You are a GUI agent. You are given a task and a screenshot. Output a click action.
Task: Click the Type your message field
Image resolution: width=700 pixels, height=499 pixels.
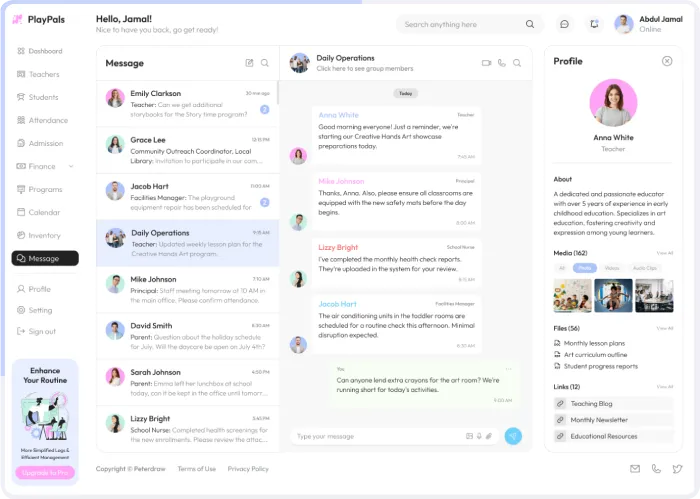(375, 436)
